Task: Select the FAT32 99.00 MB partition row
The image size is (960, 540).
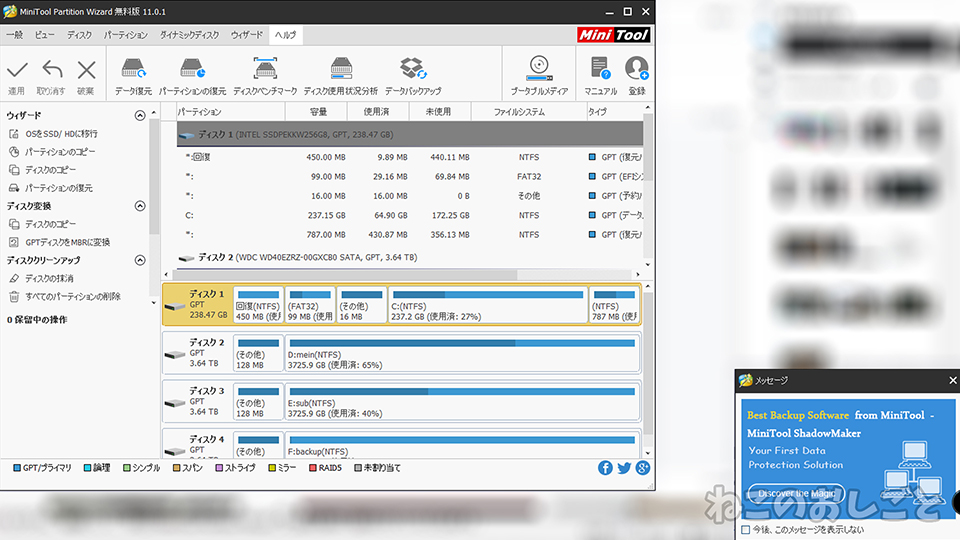Action: pos(410,177)
